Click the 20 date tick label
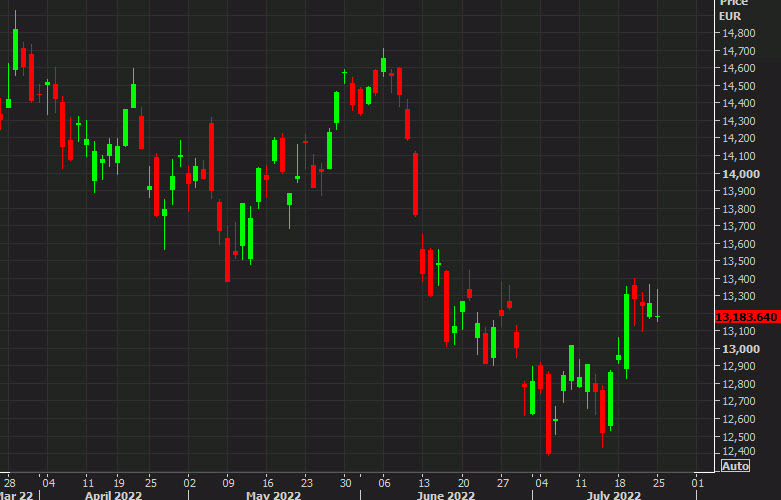The height and width of the screenshot is (500, 781). coord(463,483)
